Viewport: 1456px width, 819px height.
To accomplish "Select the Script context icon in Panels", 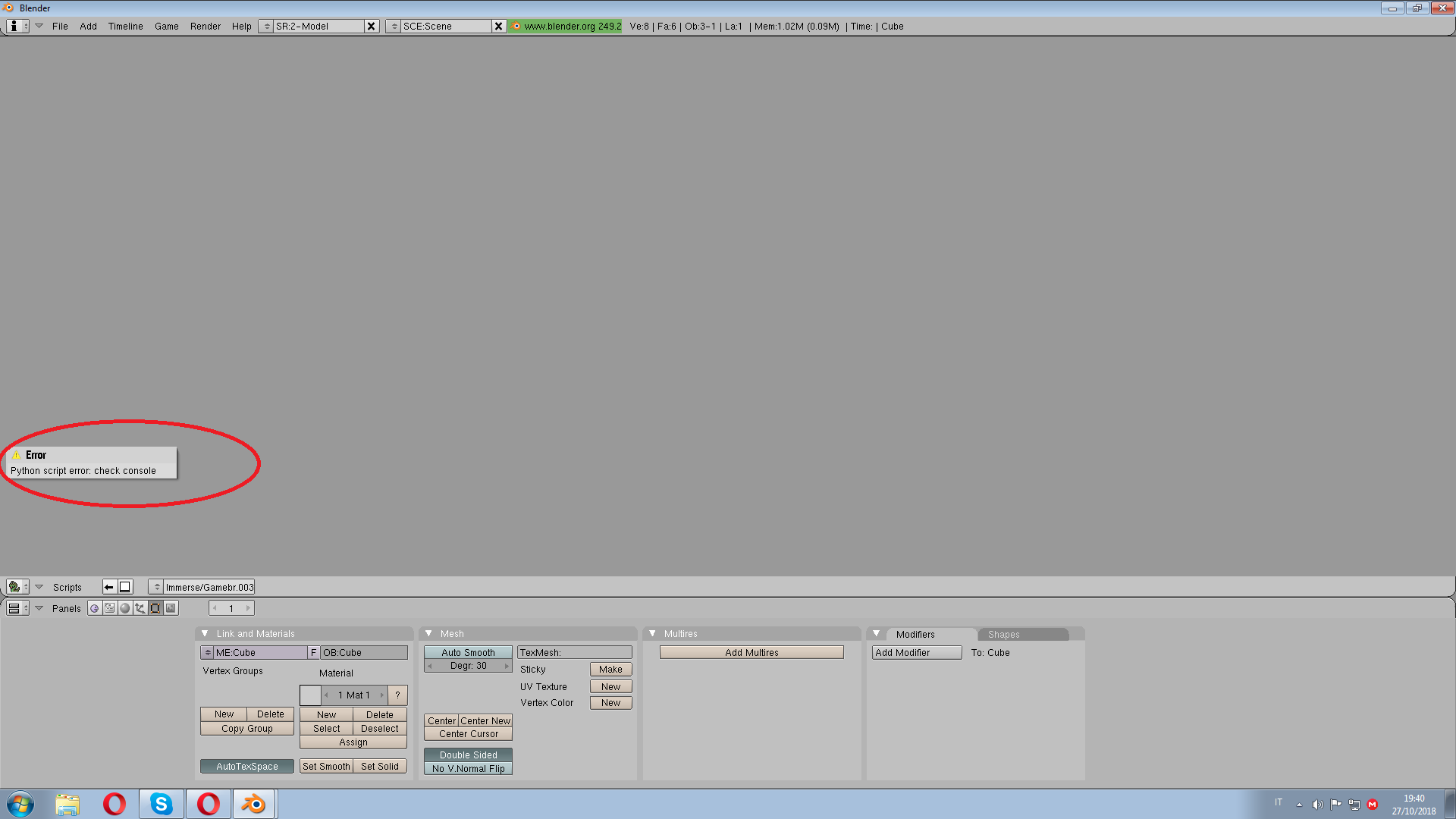I will tap(110, 608).
